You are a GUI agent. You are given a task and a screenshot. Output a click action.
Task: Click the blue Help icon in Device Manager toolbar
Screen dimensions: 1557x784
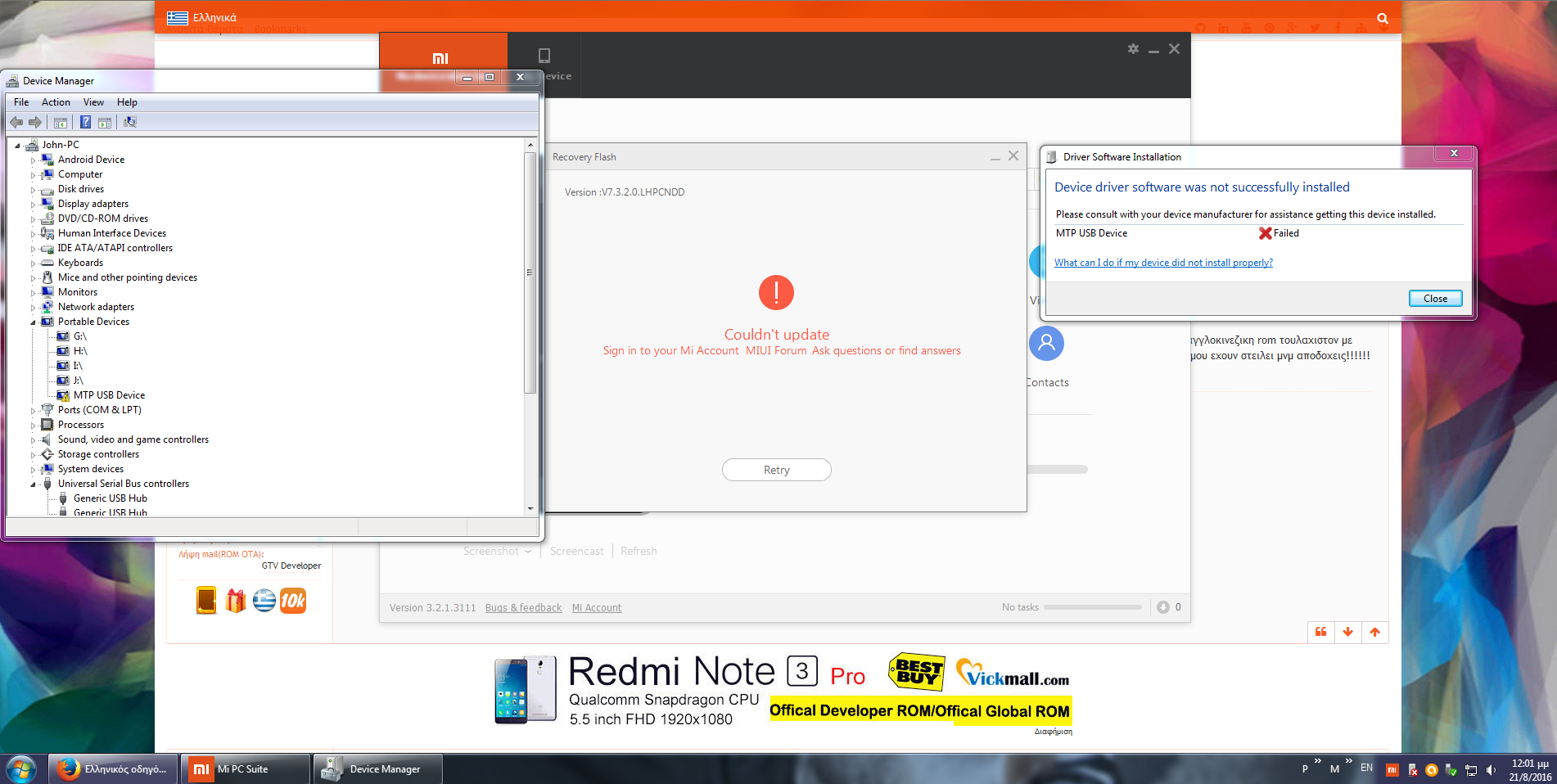(x=85, y=122)
